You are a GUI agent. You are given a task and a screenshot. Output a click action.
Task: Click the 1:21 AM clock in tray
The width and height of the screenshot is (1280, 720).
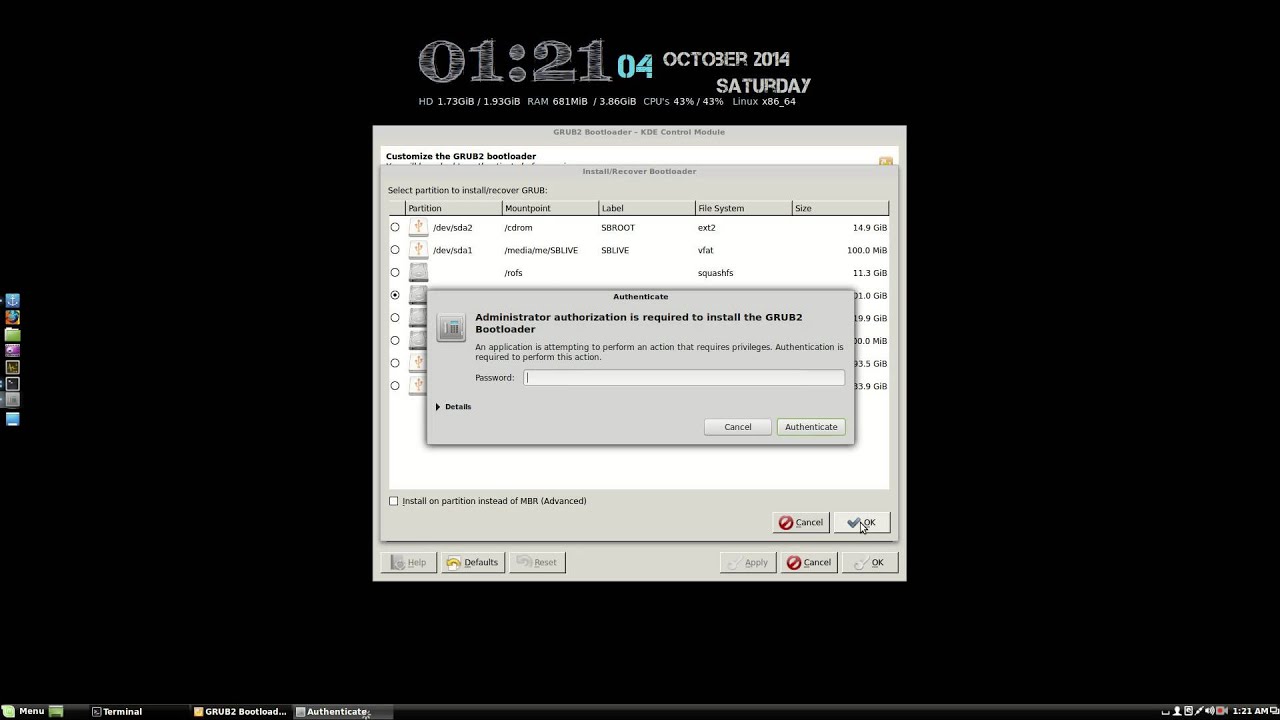1250,711
